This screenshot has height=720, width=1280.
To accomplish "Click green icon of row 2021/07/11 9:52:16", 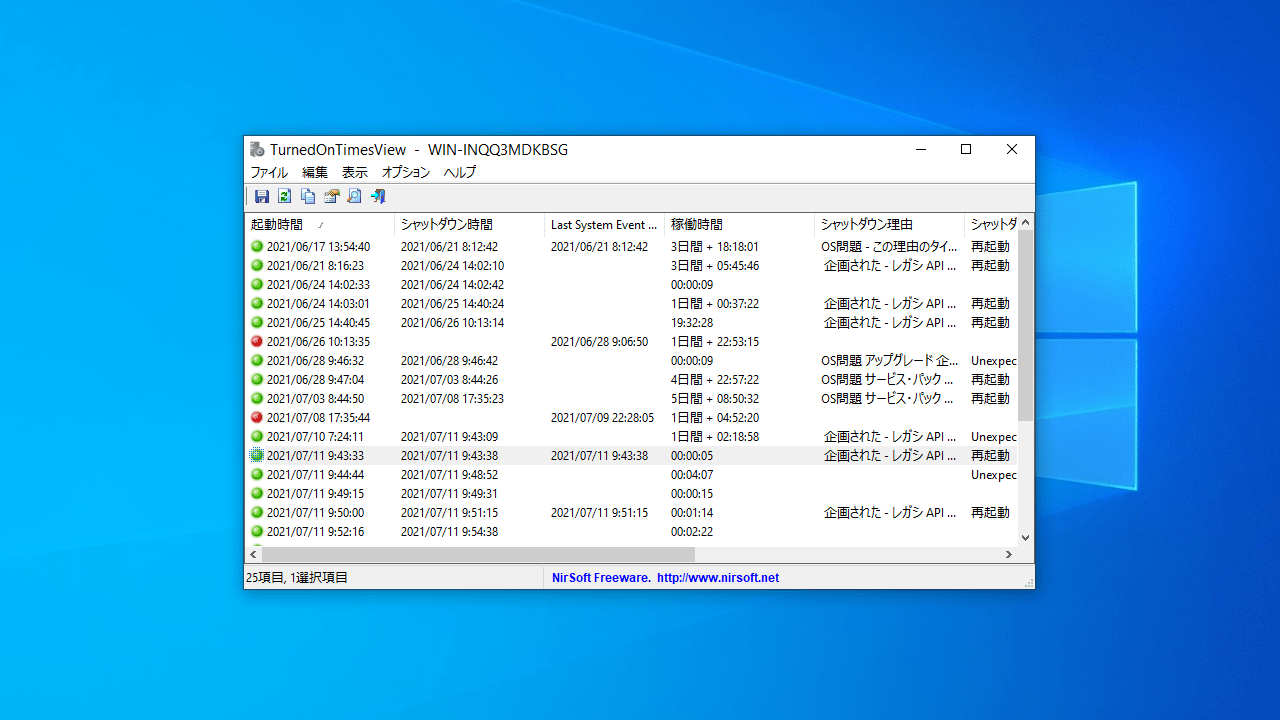I will [x=257, y=531].
